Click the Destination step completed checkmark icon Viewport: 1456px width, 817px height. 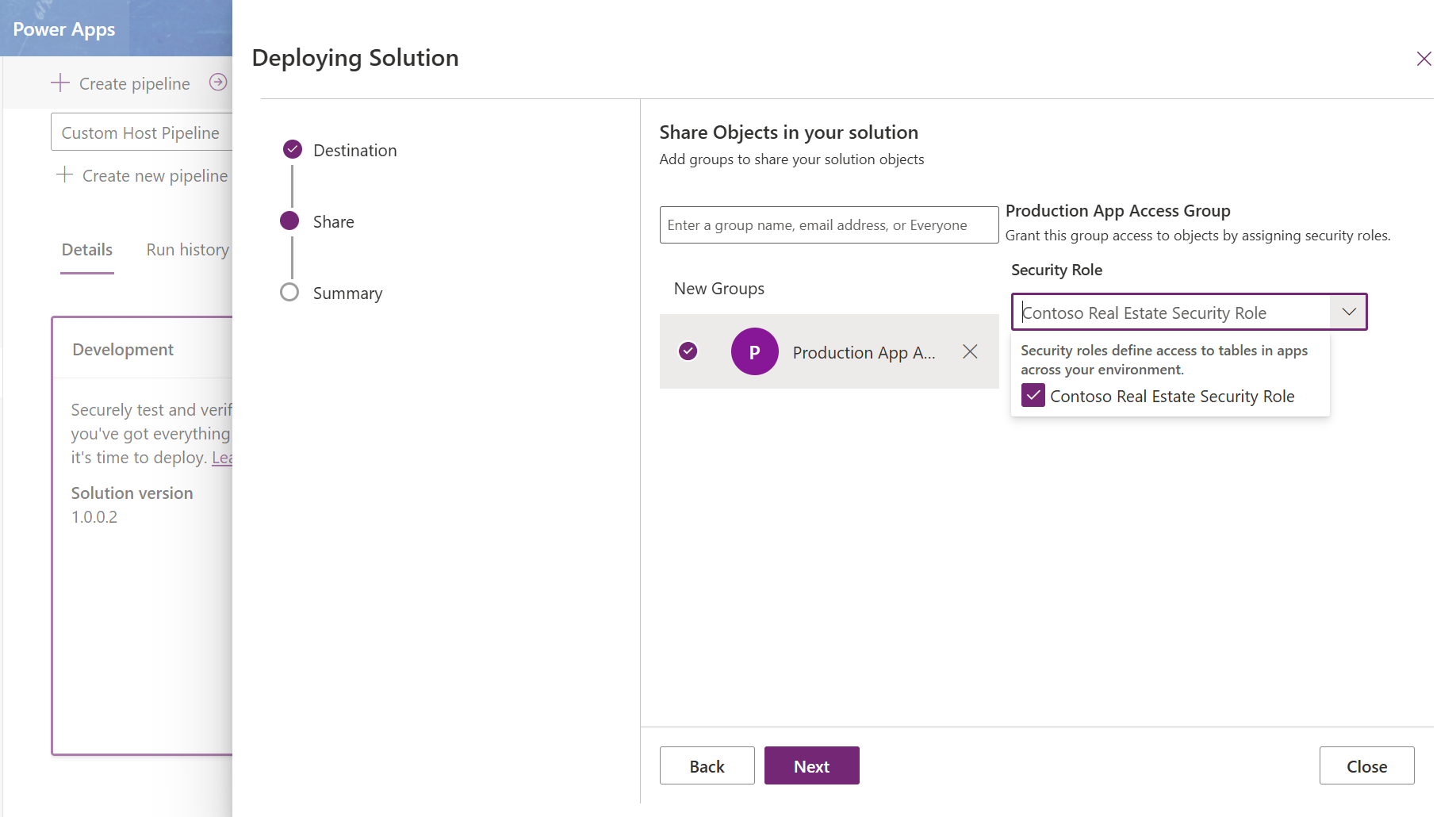pyautogui.click(x=293, y=149)
